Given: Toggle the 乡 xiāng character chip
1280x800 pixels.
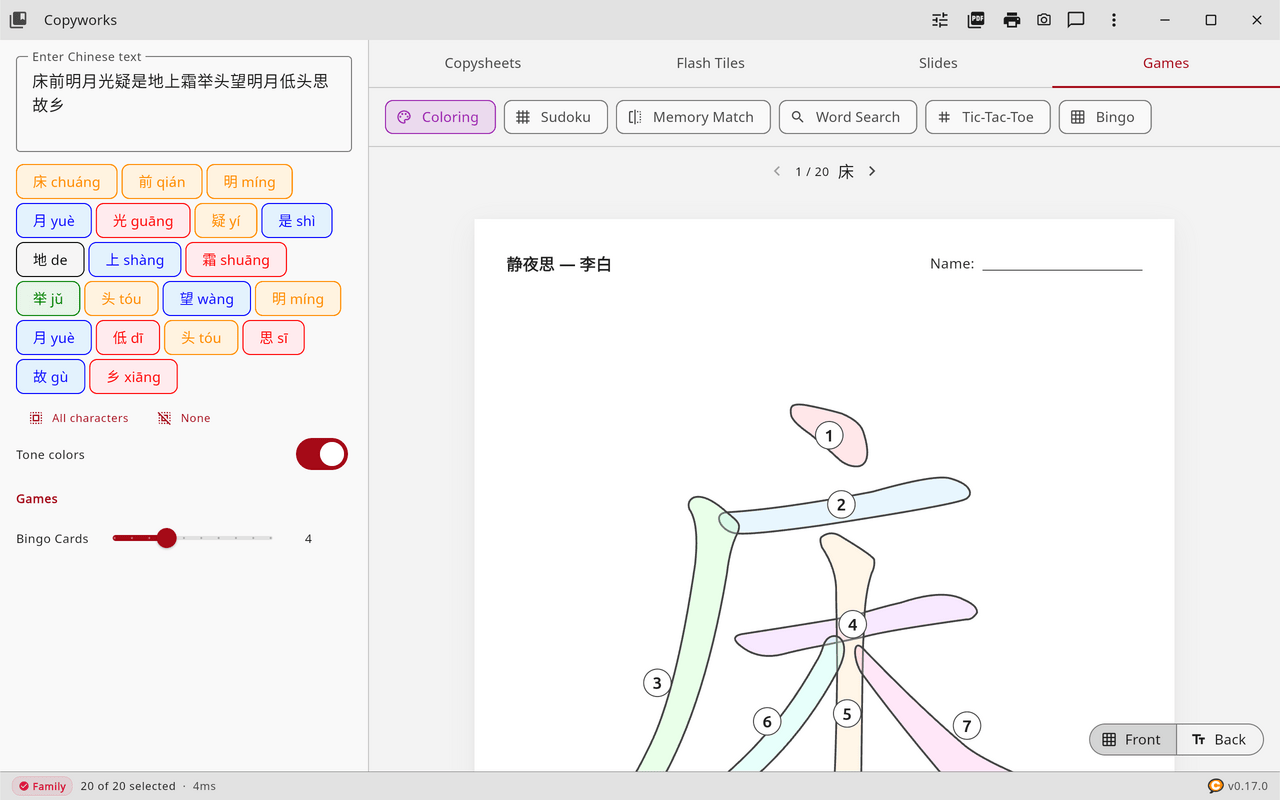Looking at the screenshot, I should tap(133, 377).
